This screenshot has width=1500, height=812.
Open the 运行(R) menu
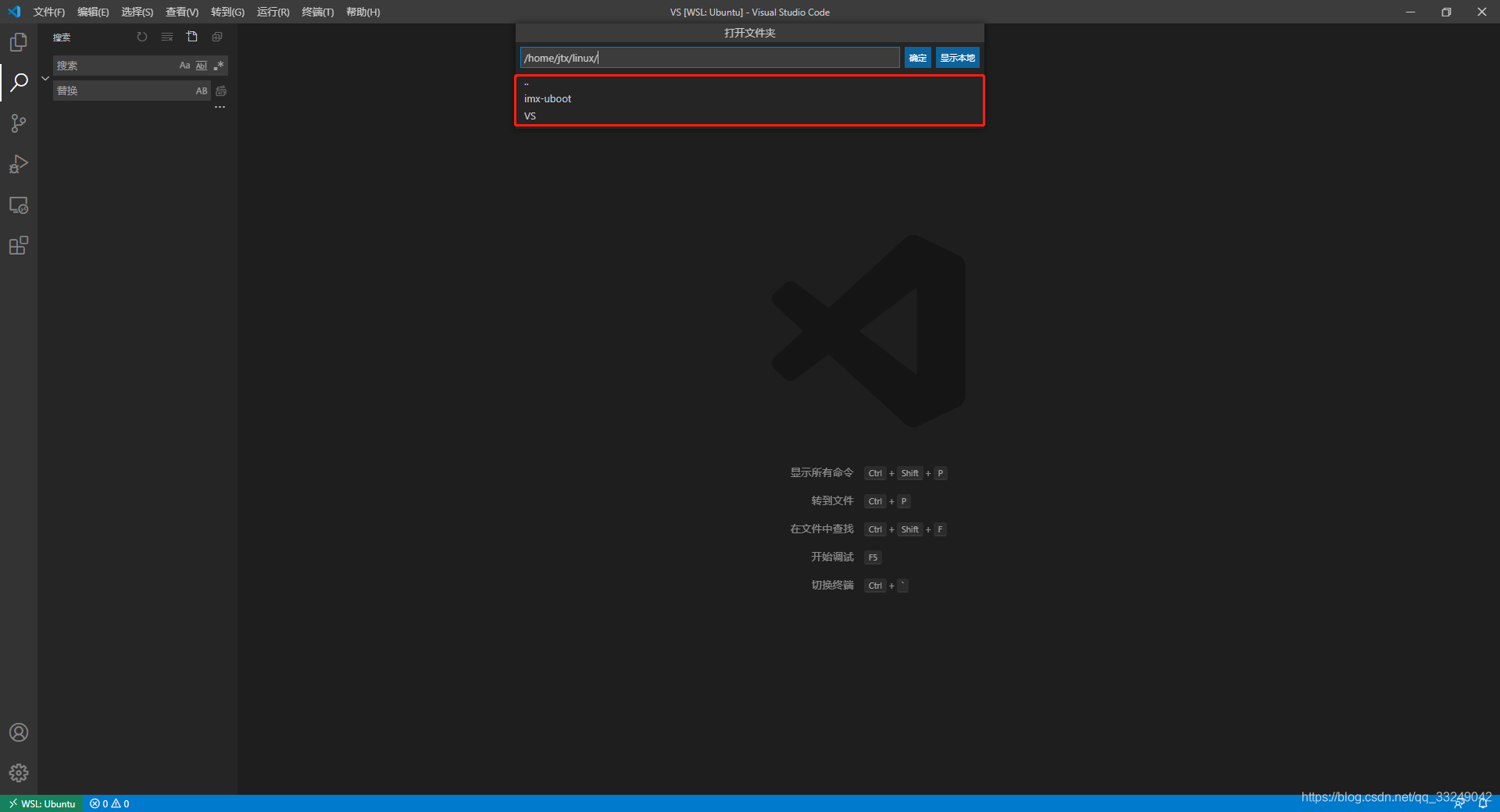pos(273,12)
